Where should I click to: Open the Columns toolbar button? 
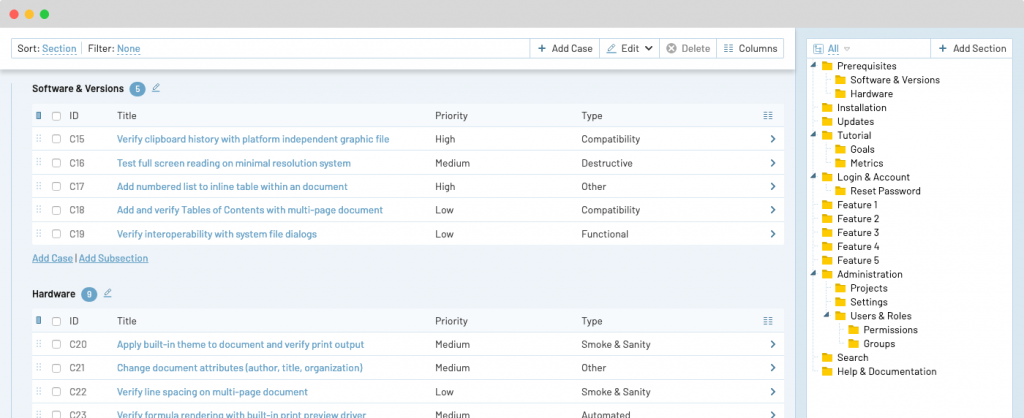point(750,48)
